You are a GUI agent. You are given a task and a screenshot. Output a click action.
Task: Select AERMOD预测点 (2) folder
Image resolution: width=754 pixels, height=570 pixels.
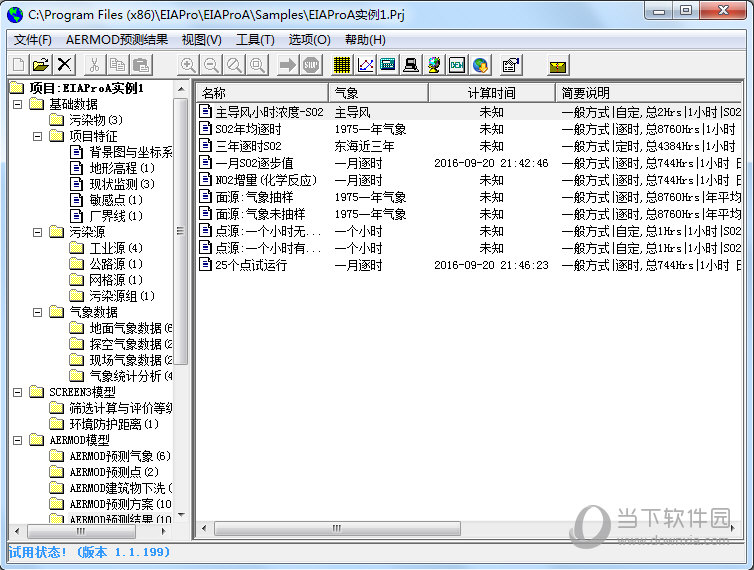[114, 472]
